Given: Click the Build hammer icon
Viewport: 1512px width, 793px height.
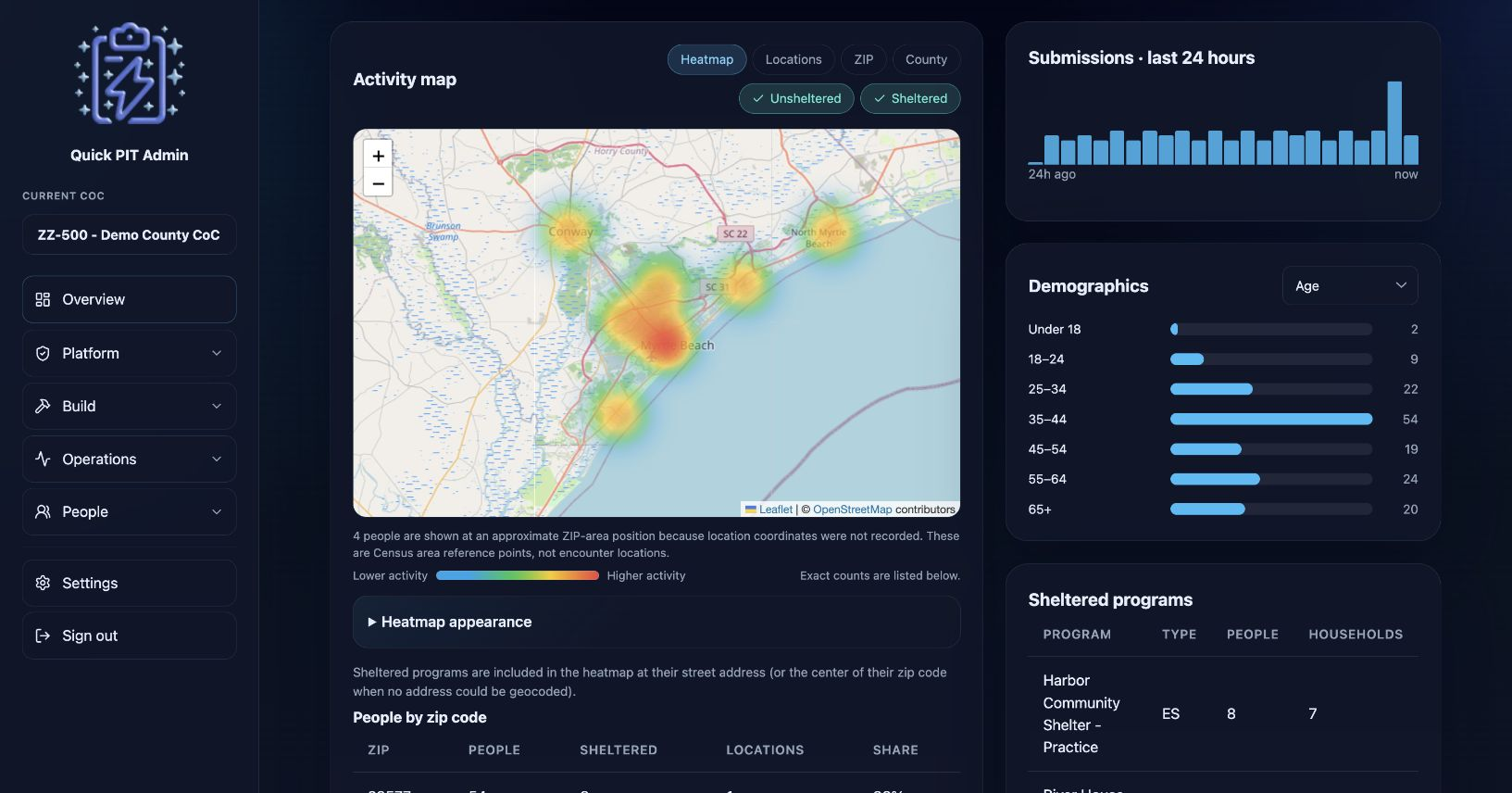Looking at the screenshot, I should tap(43, 406).
